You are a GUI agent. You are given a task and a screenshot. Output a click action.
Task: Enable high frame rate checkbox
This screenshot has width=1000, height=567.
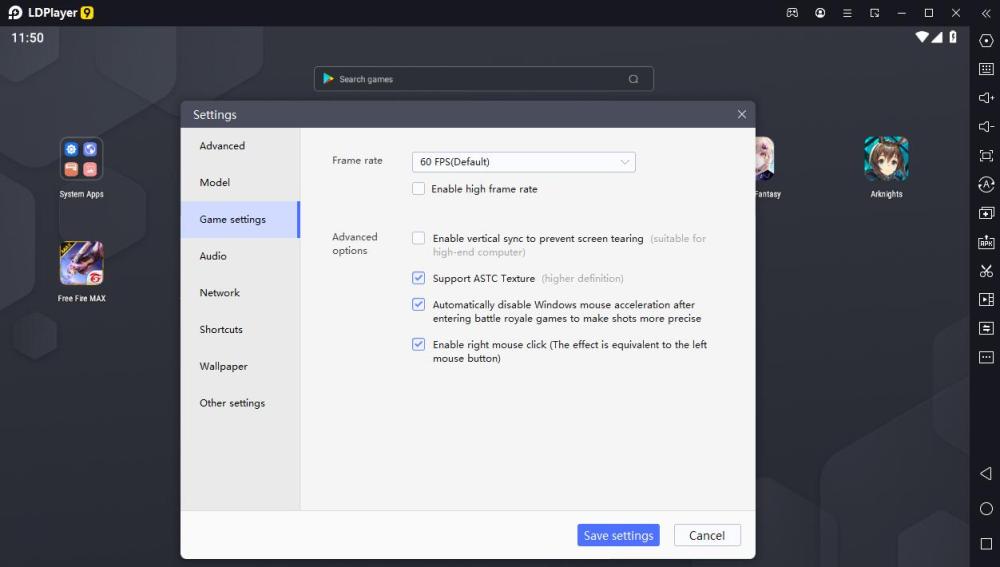tap(419, 189)
